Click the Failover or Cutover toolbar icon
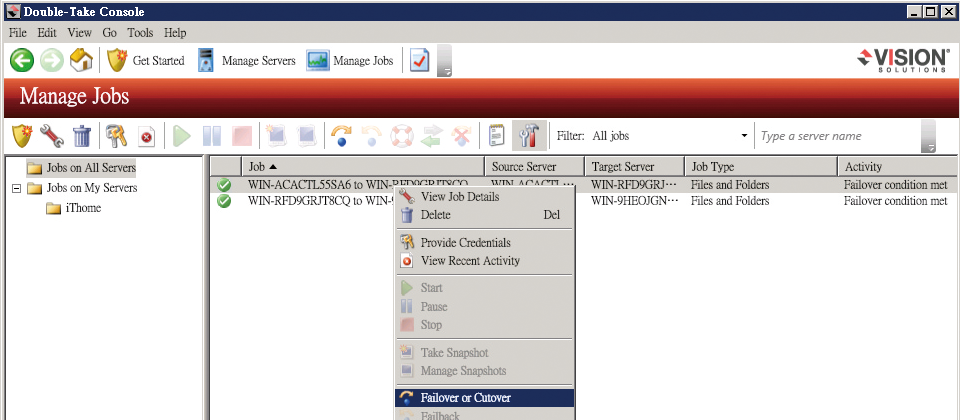The image size is (960, 420). pos(342,135)
